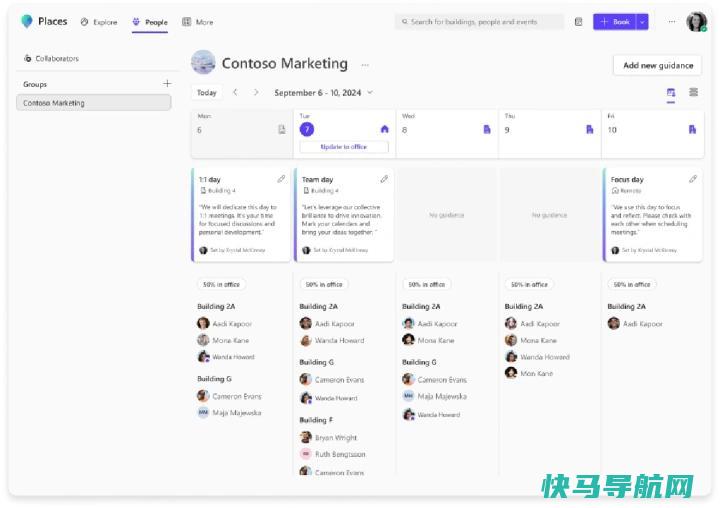Click Tuesday 50% in office badge
Screen dimensions: 720x508
point(324,284)
